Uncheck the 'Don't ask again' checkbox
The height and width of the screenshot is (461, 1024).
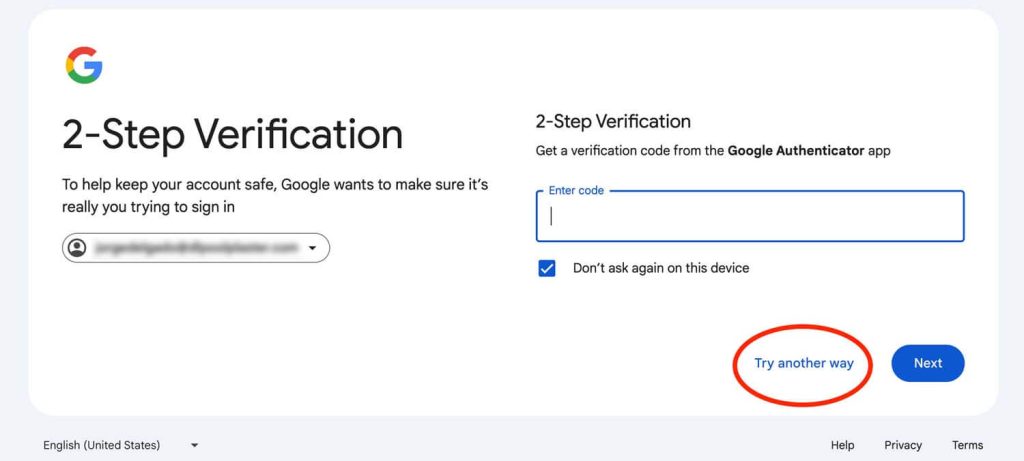(547, 268)
